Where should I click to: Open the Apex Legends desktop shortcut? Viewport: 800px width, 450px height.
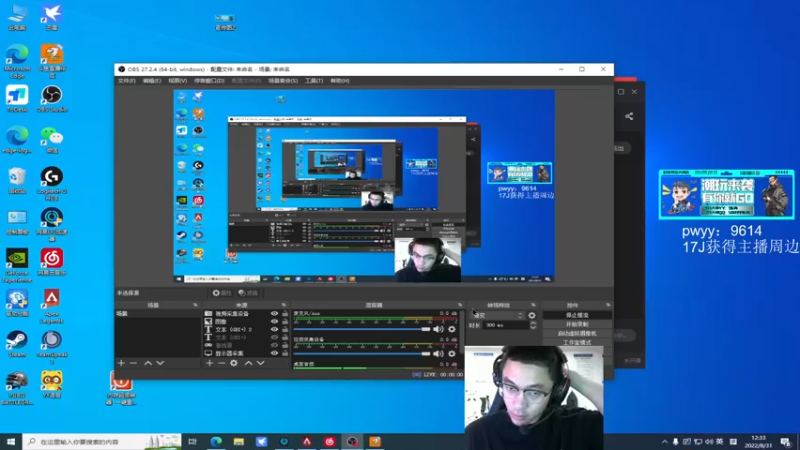click(52, 306)
